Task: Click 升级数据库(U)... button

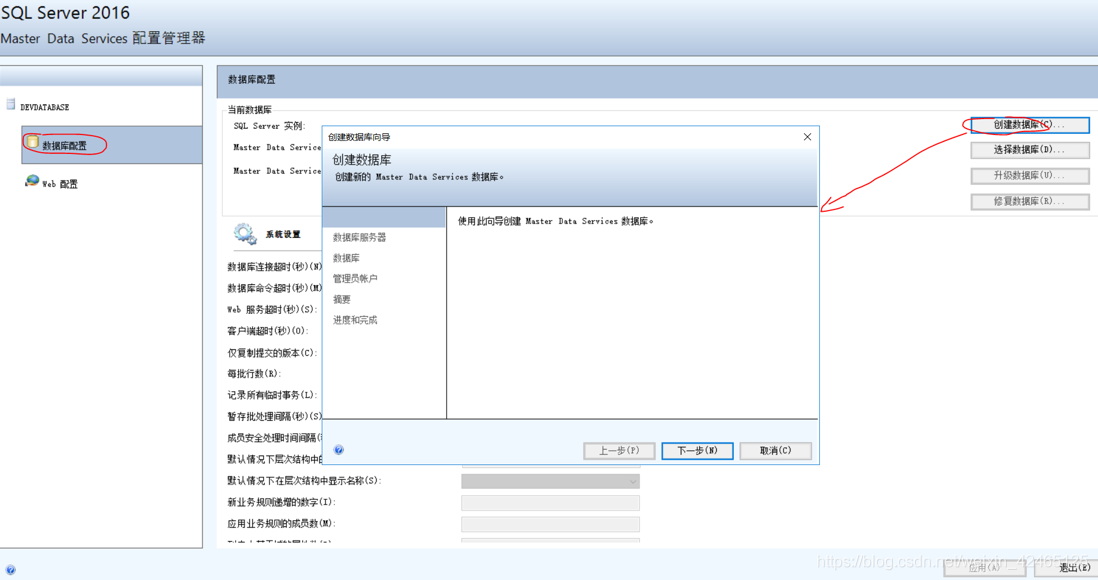Action: (1029, 176)
